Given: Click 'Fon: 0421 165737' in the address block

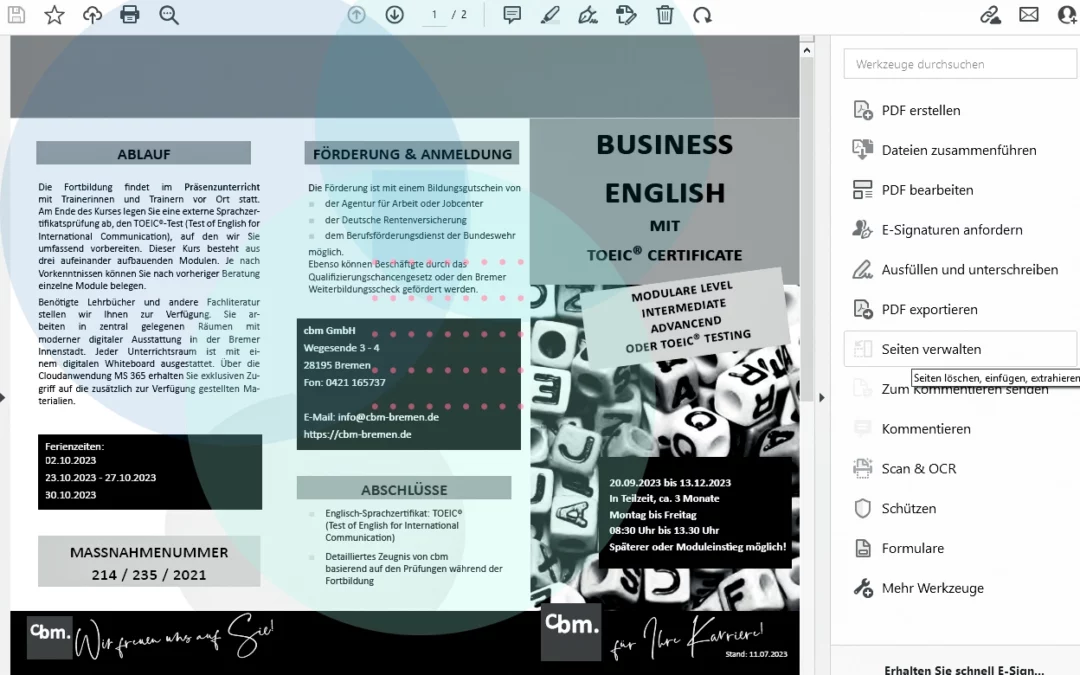Looking at the screenshot, I should pyautogui.click(x=344, y=382).
